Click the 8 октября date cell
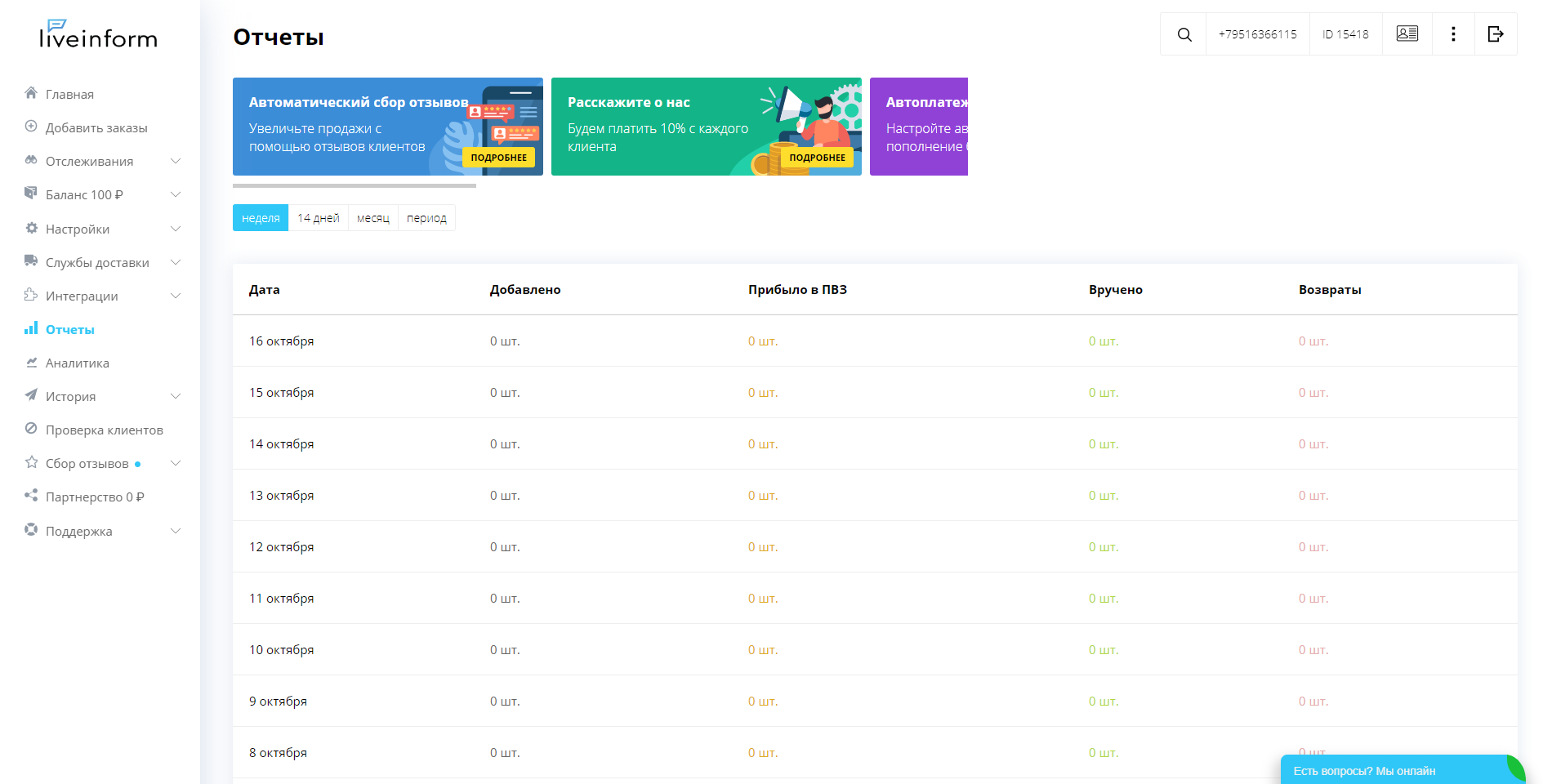The width and height of the screenshot is (1543, 784). coord(279,752)
